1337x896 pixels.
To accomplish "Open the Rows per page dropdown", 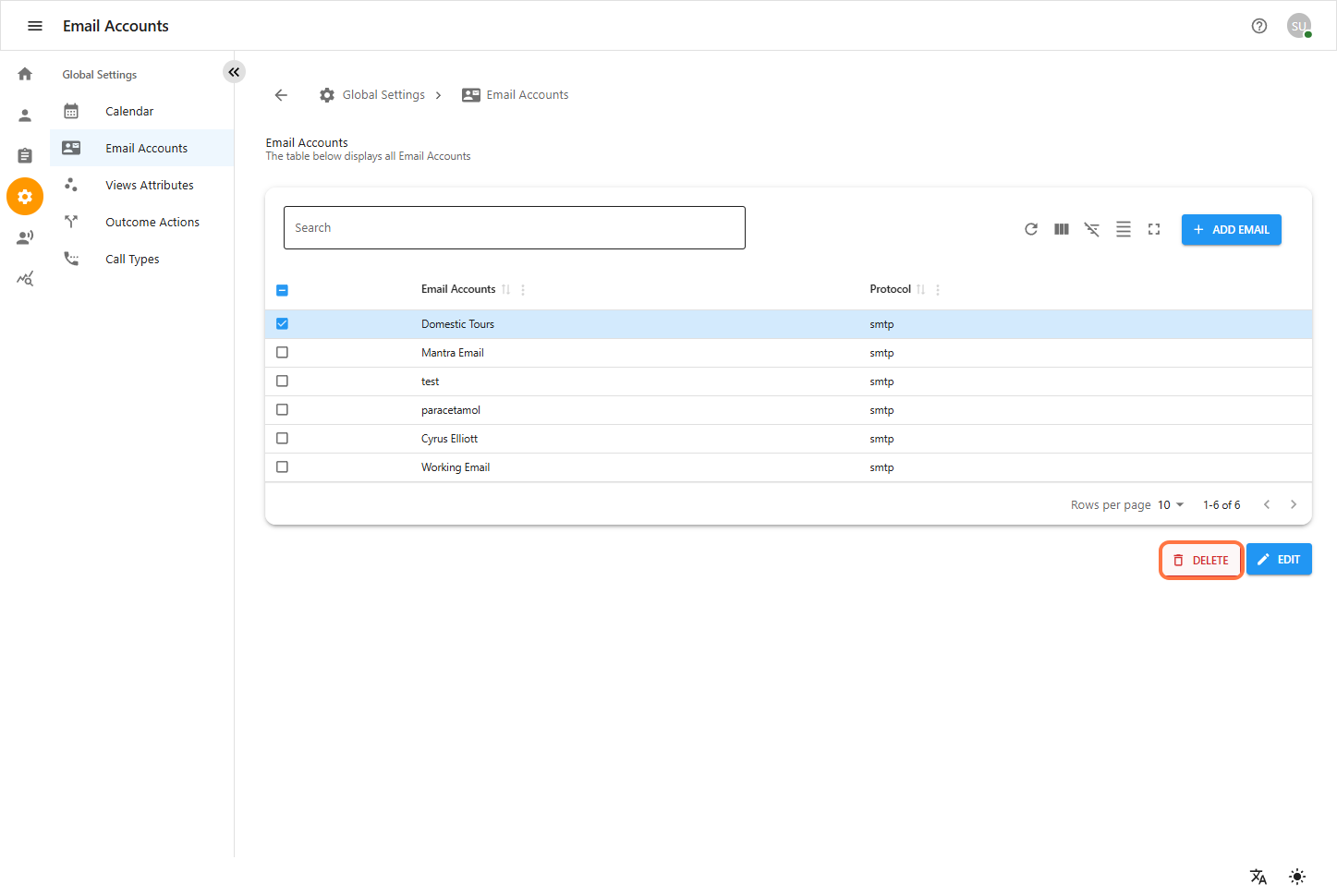I will tap(1171, 505).
